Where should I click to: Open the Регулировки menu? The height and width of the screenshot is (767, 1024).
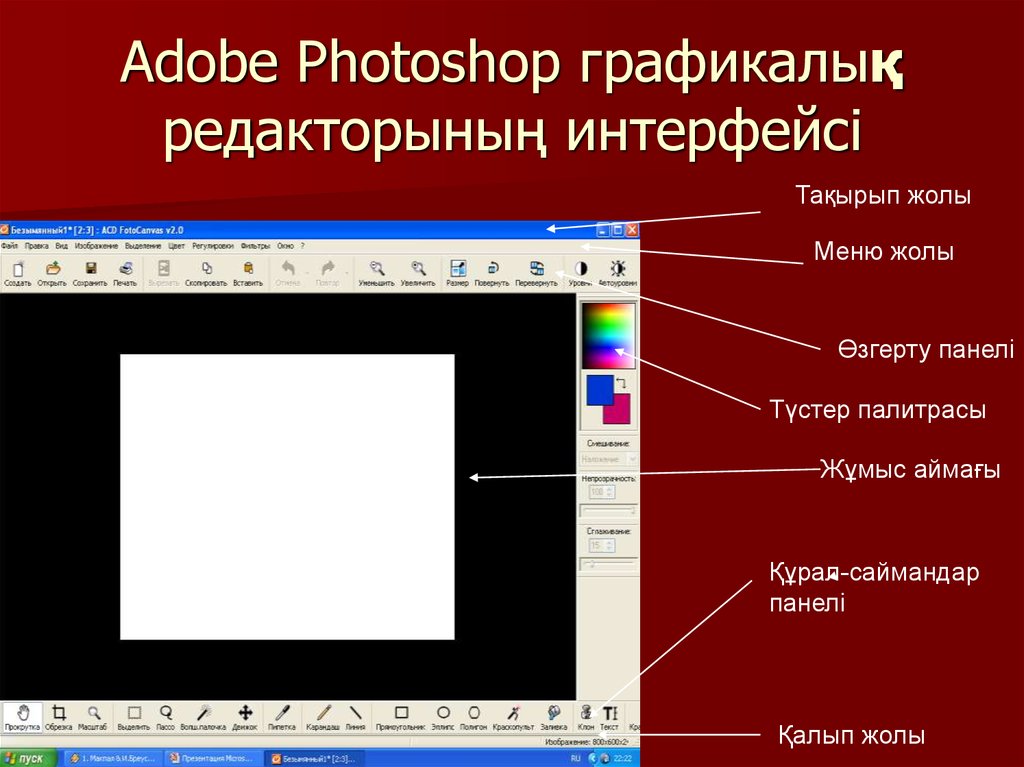click(x=213, y=246)
